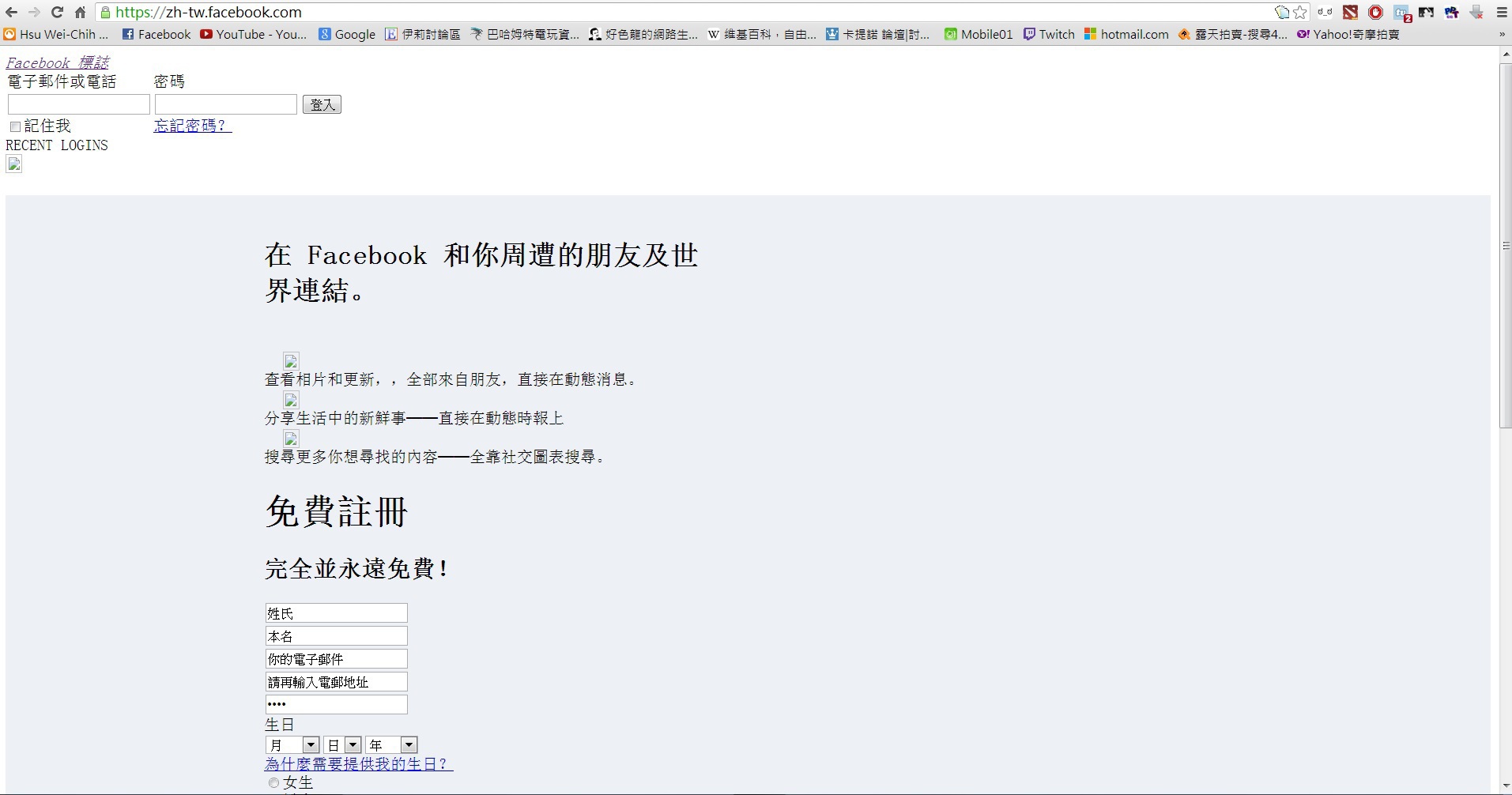Screen dimensions: 1512x795
Task: Open the Facebook bookmark
Action: (x=156, y=35)
